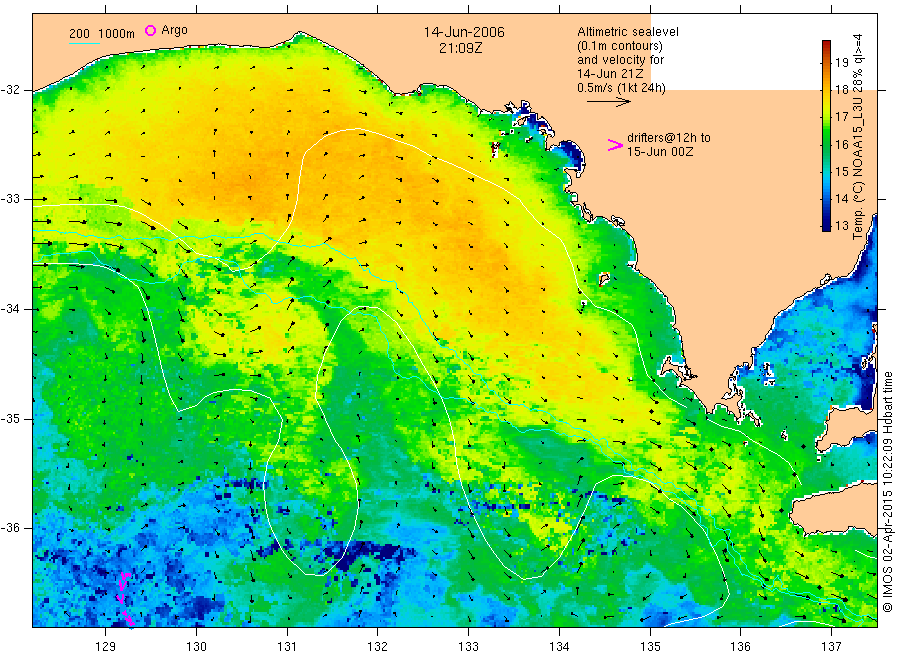This screenshot has width=900, height=660.
Task: Click the magenta drifter arrowhead legend symbol
Action: coord(615,145)
